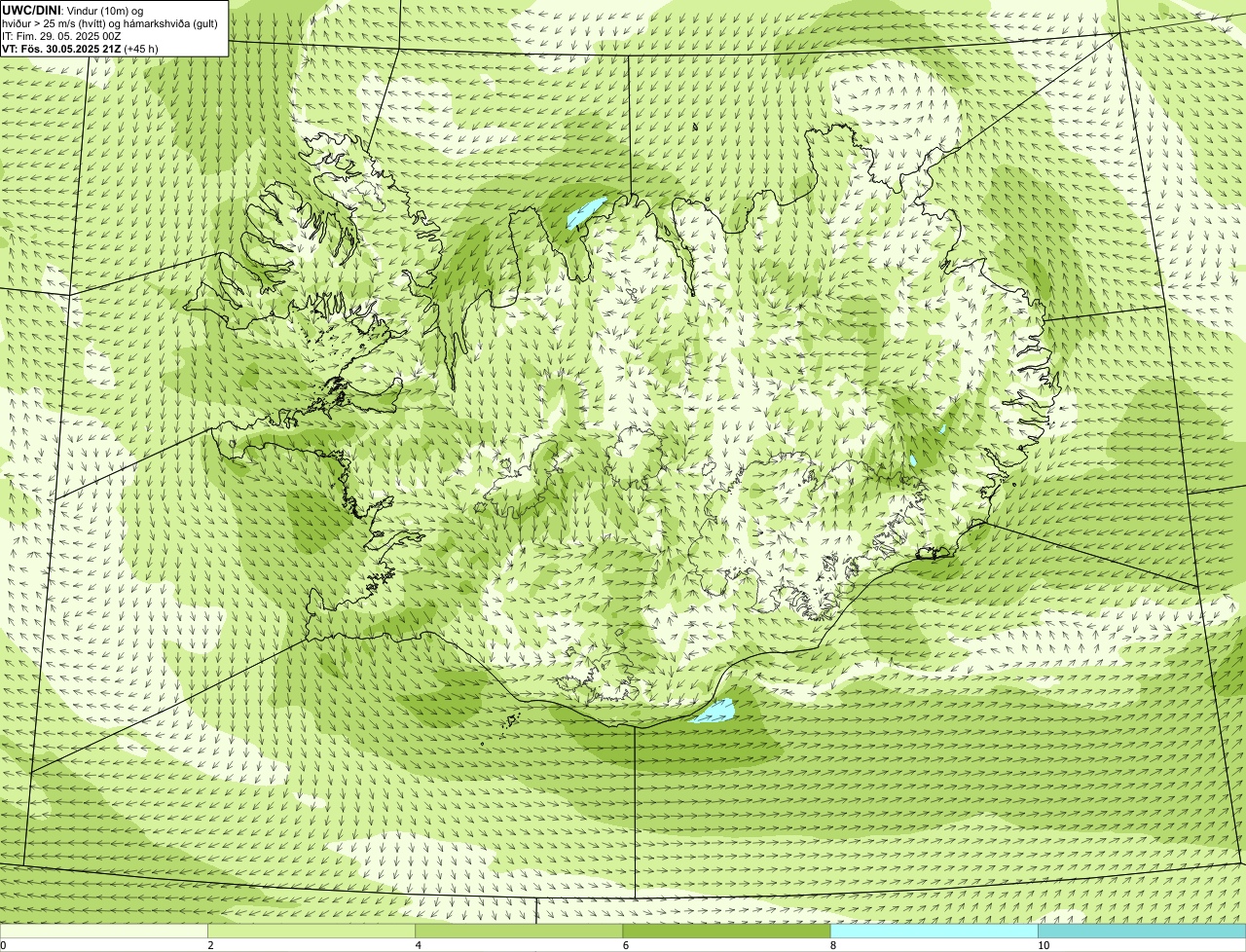Click the 2–4 light green color scale segment
The image size is (1246, 952).
point(311,931)
